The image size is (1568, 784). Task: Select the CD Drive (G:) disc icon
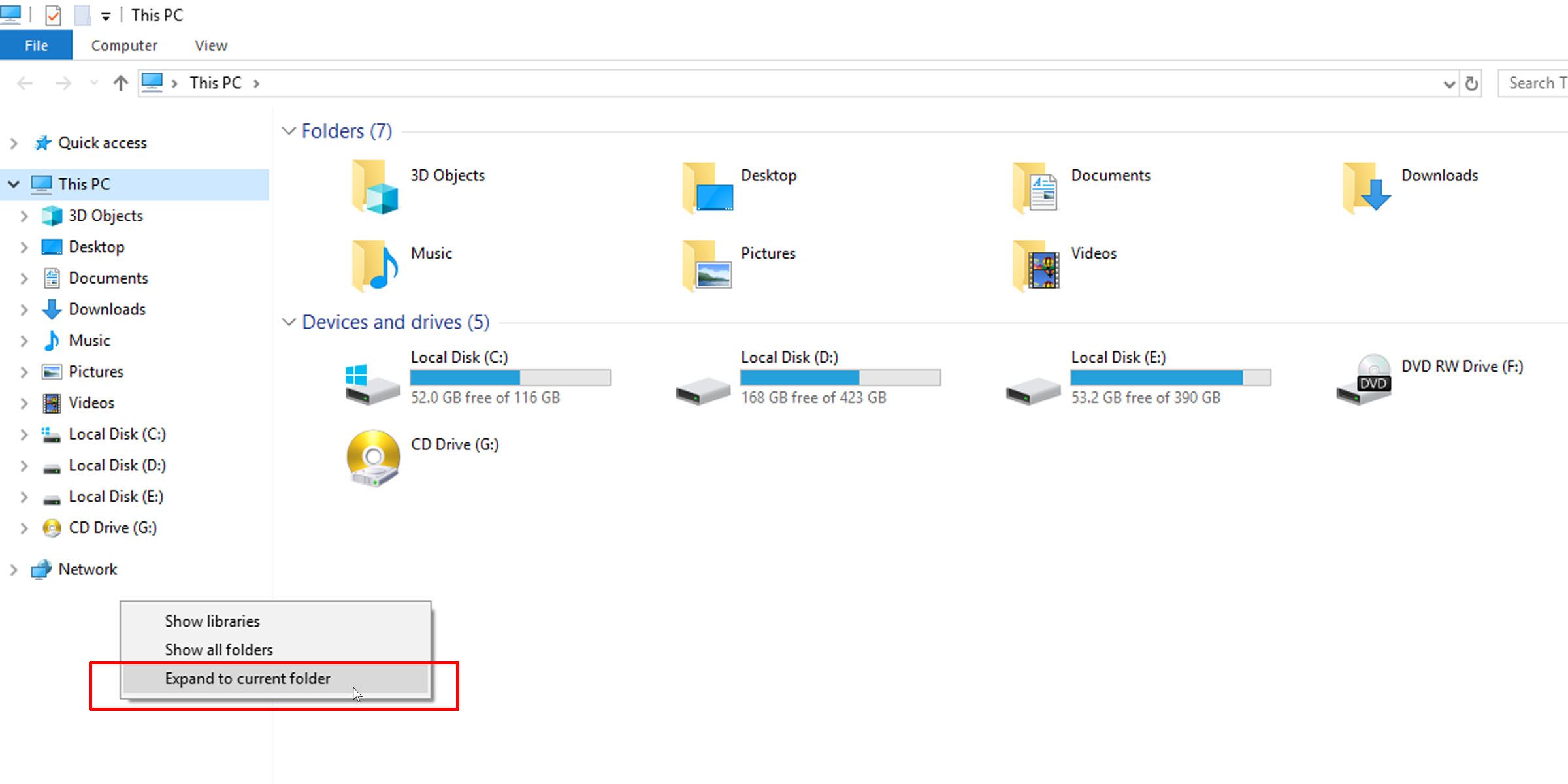point(373,458)
